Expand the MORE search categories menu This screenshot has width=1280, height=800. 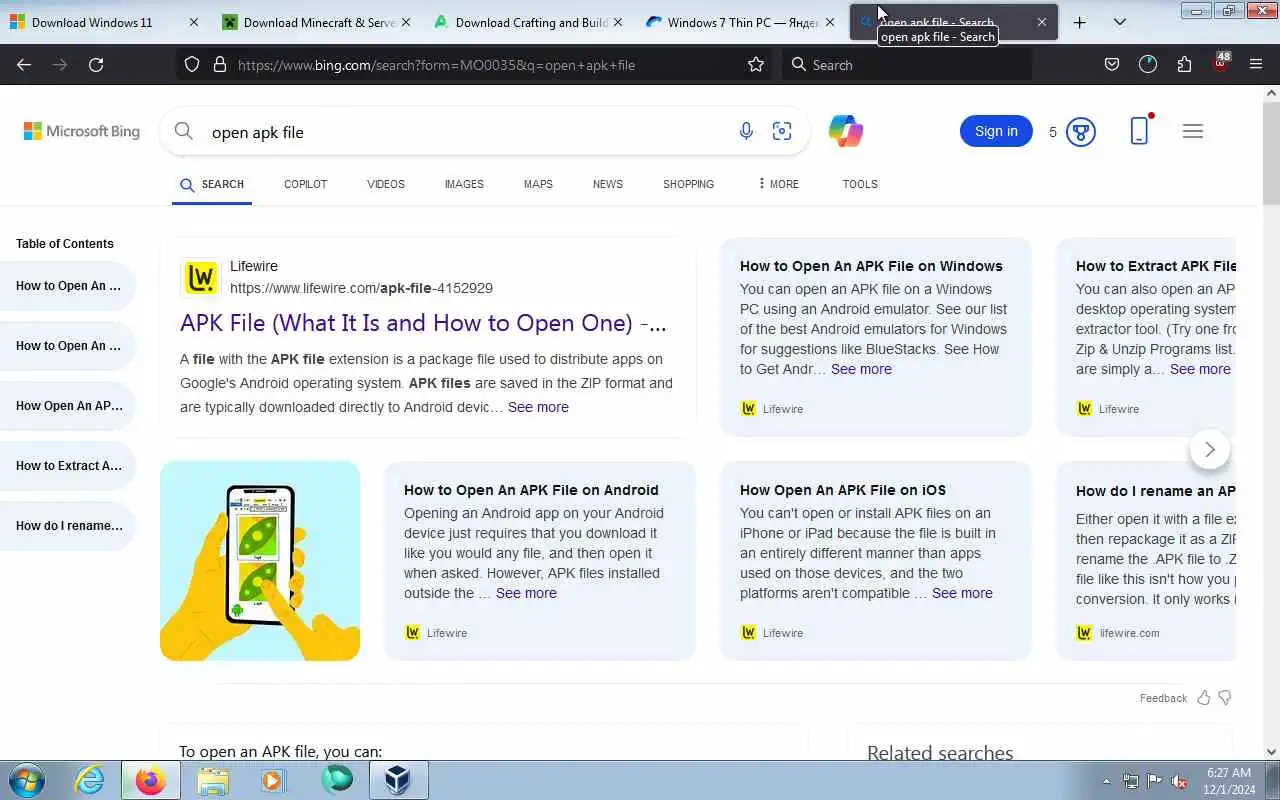coord(778,184)
